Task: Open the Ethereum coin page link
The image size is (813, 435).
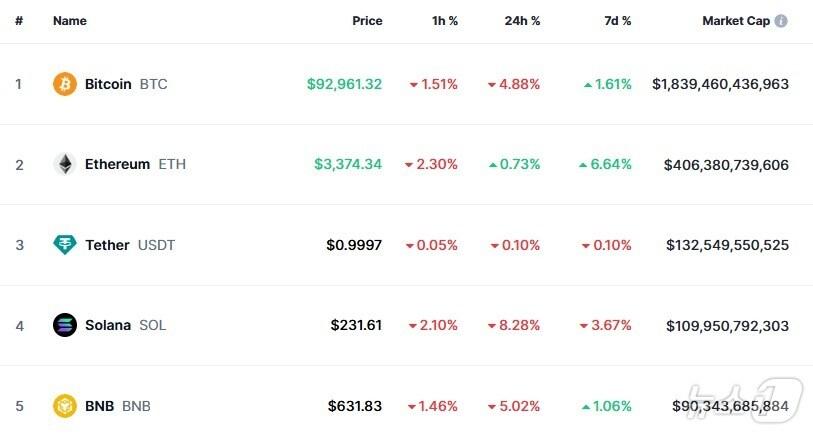Action: [x=117, y=164]
